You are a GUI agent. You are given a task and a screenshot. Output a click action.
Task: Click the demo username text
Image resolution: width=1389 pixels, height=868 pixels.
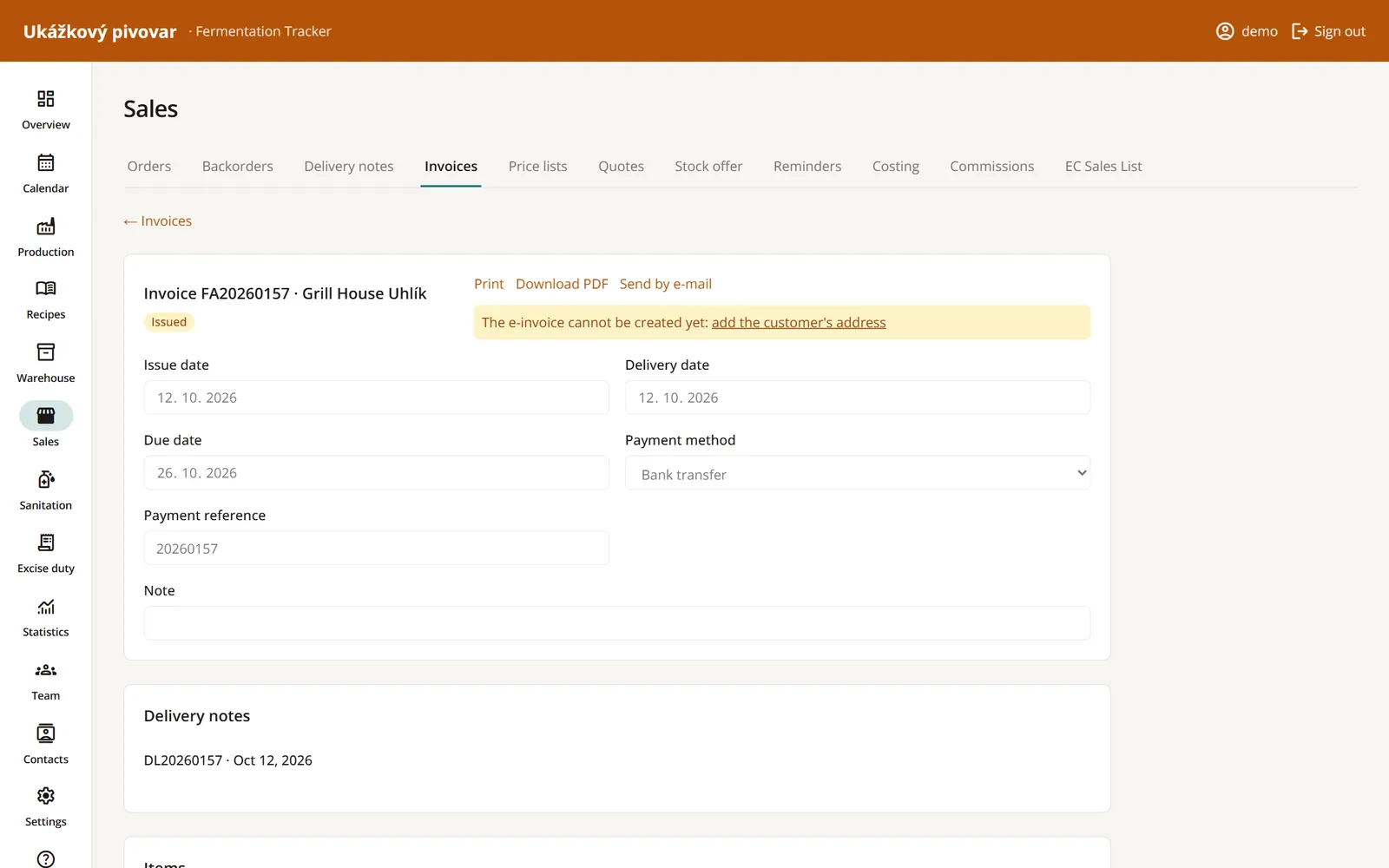point(1260,31)
